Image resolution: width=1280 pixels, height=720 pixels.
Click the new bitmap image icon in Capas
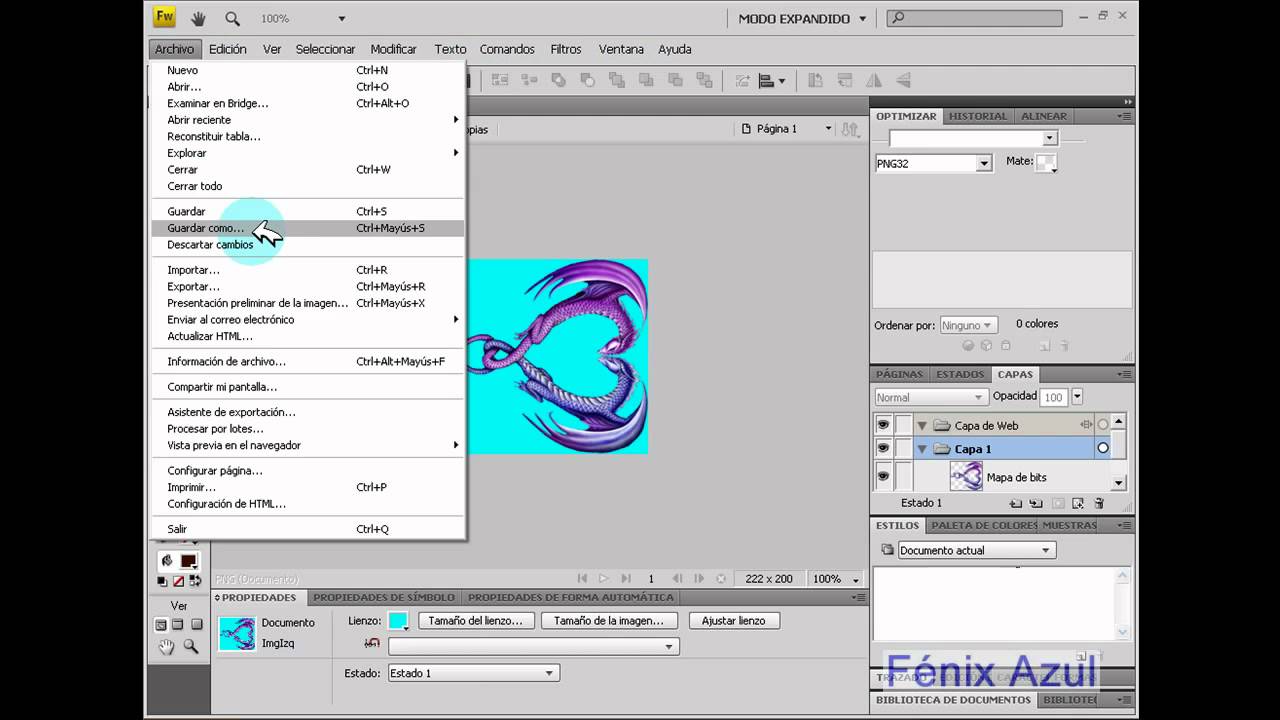pyautogui.click(x=1078, y=504)
